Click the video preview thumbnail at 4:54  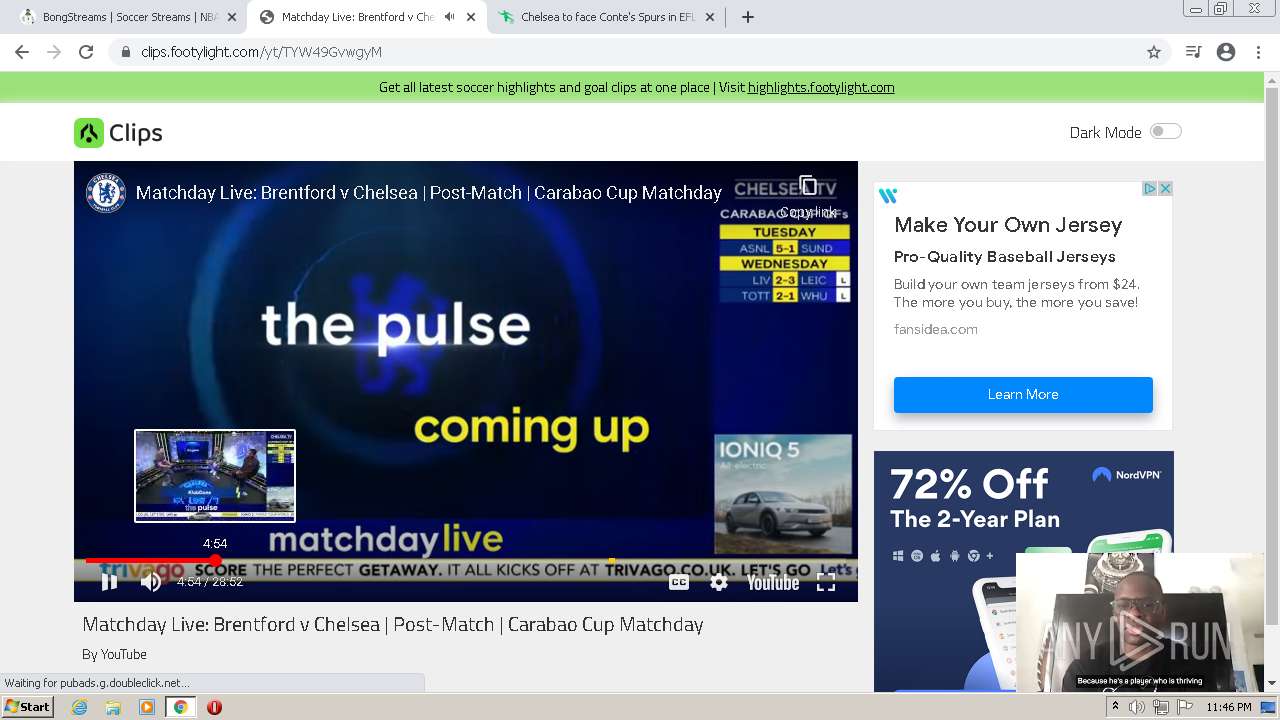[x=215, y=476]
